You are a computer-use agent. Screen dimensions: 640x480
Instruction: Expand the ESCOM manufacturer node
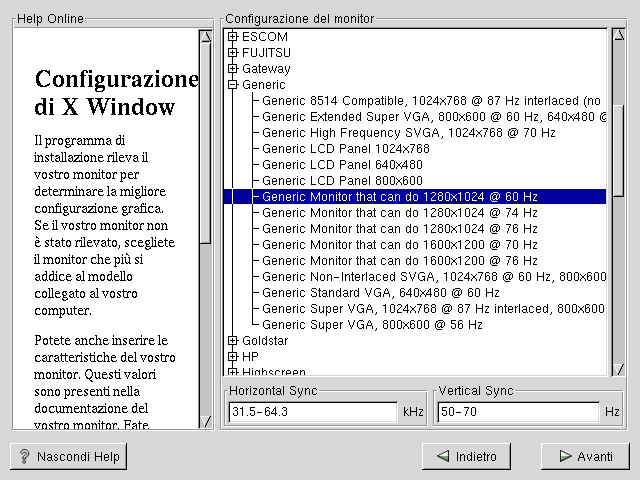[x=233, y=37]
